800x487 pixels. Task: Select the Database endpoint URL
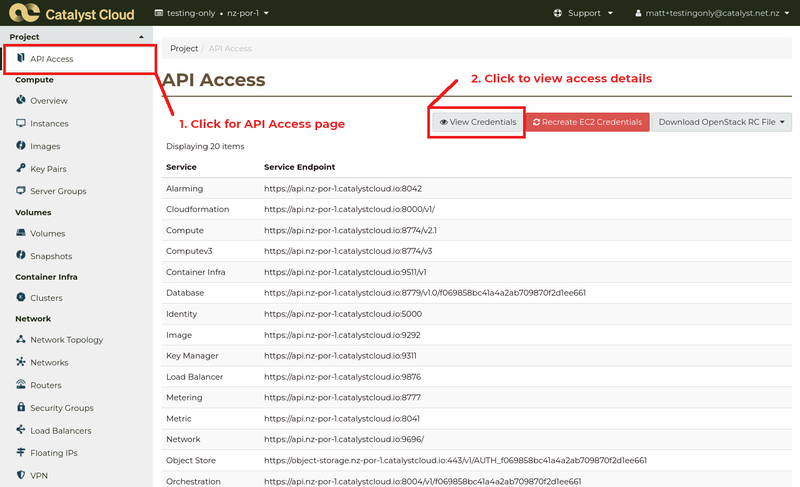(425, 293)
